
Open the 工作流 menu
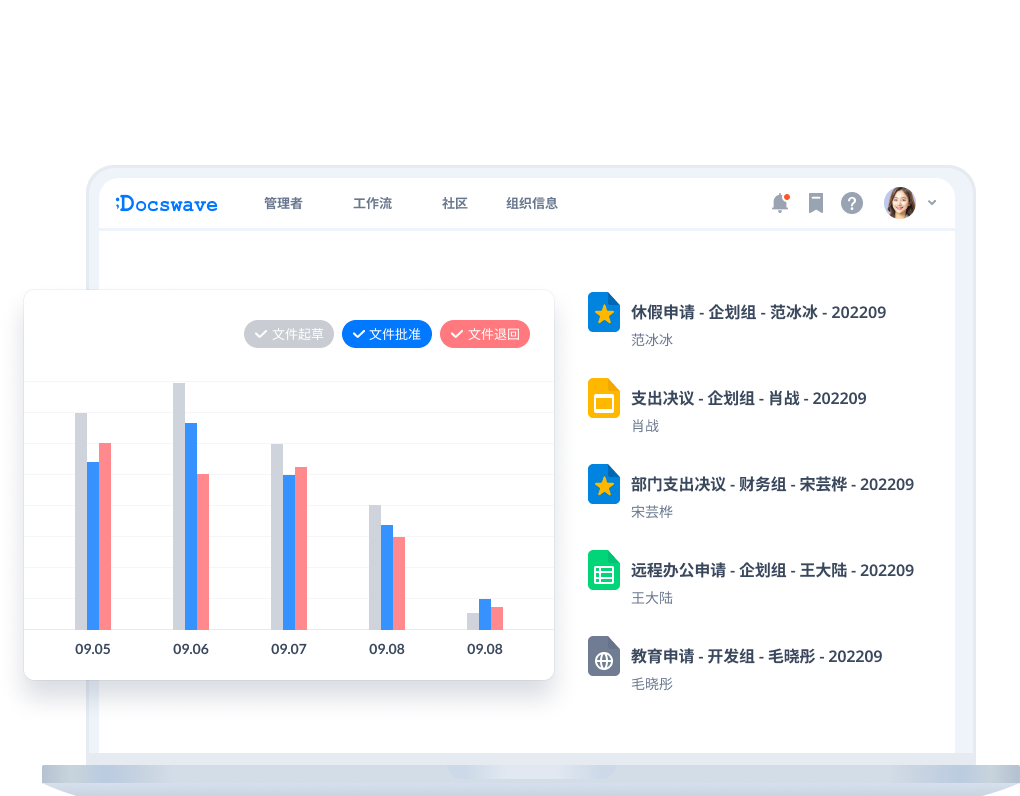pos(372,204)
